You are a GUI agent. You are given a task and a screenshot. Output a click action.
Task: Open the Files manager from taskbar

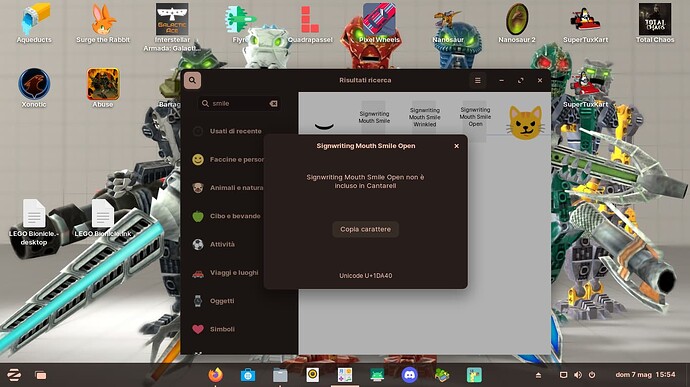click(280, 375)
